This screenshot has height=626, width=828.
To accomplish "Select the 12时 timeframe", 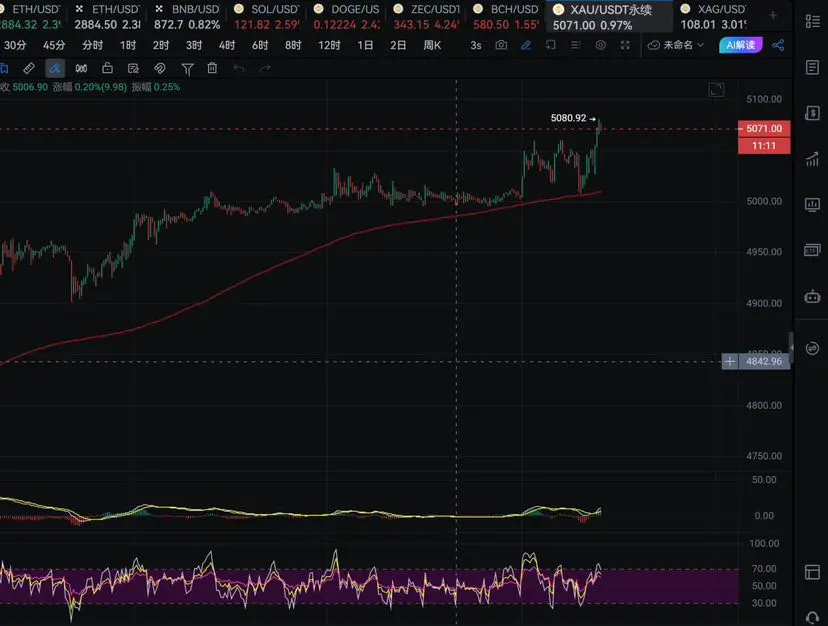I will pos(329,45).
